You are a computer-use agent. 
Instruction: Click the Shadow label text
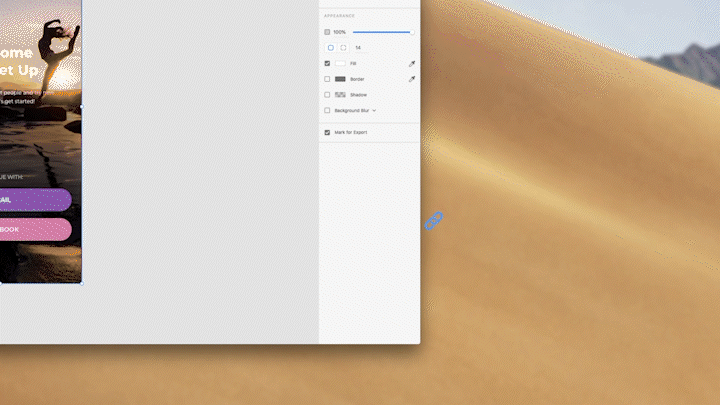click(359, 95)
